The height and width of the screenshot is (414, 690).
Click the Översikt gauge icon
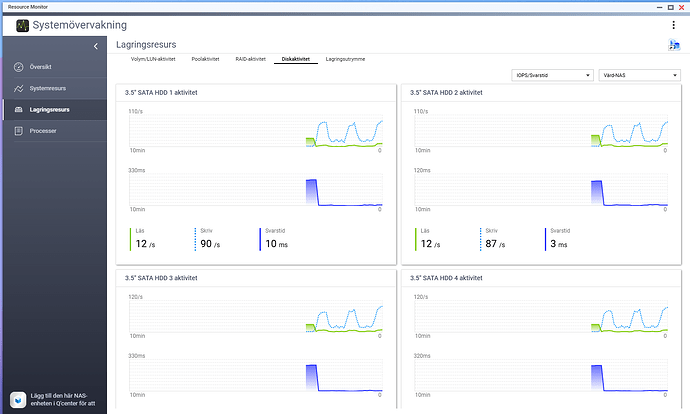(x=18, y=67)
